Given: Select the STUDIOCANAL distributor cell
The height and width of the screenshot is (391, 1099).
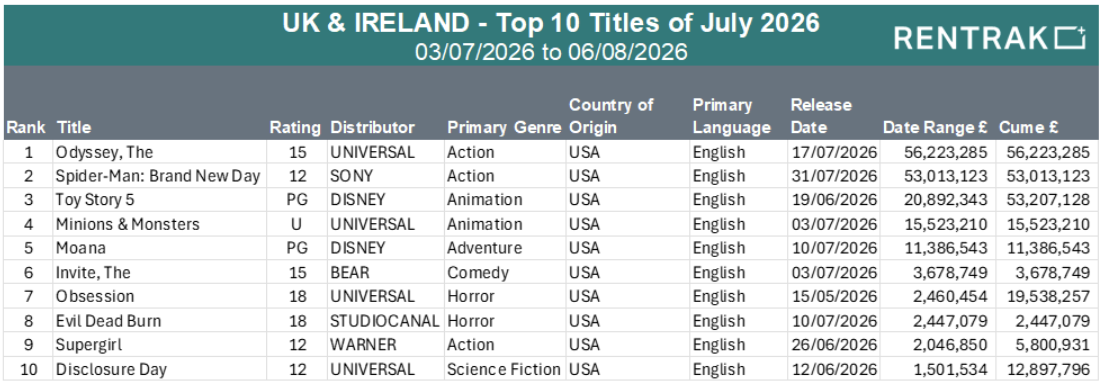Looking at the screenshot, I should coord(385,321).
